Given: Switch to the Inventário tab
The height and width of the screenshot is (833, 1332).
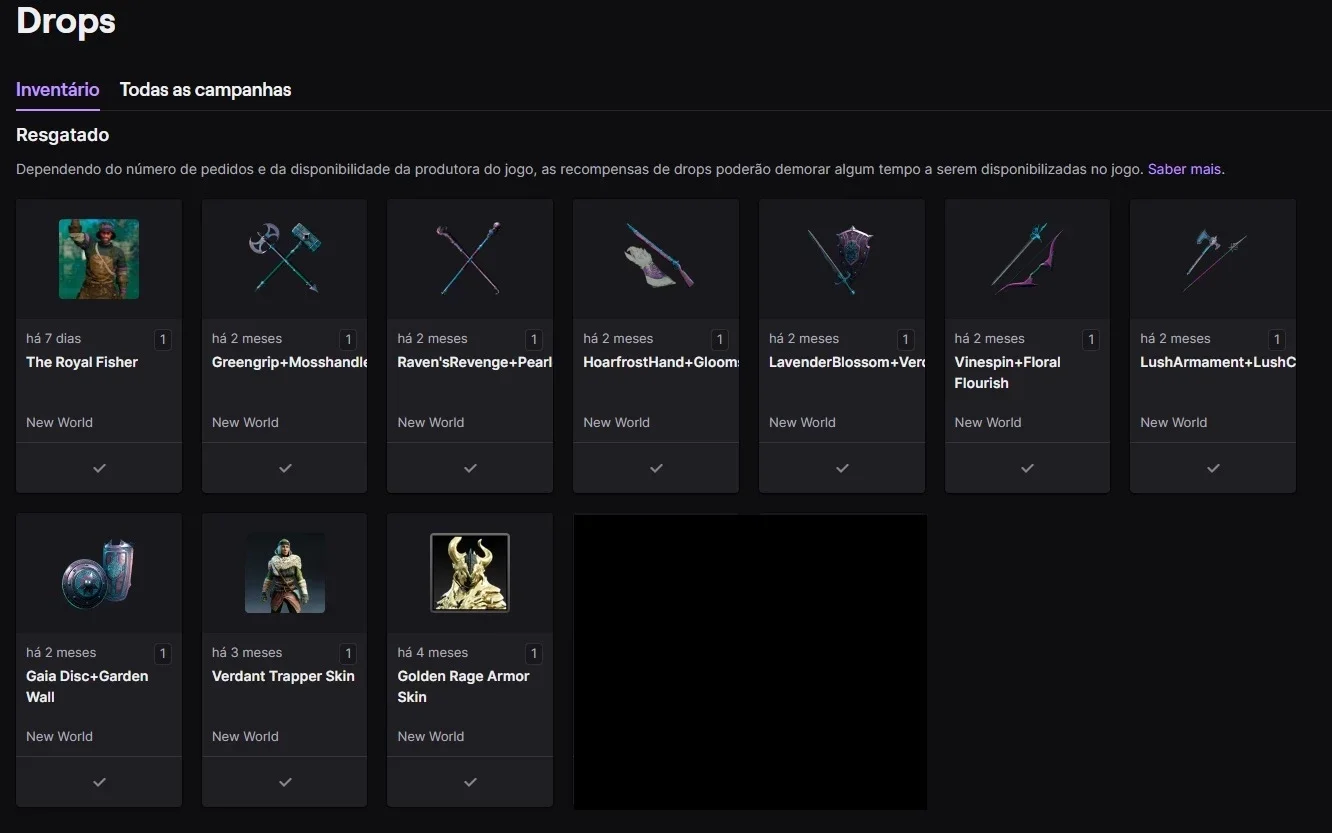Looking at the screenshot, I should [x=58, y=89].
